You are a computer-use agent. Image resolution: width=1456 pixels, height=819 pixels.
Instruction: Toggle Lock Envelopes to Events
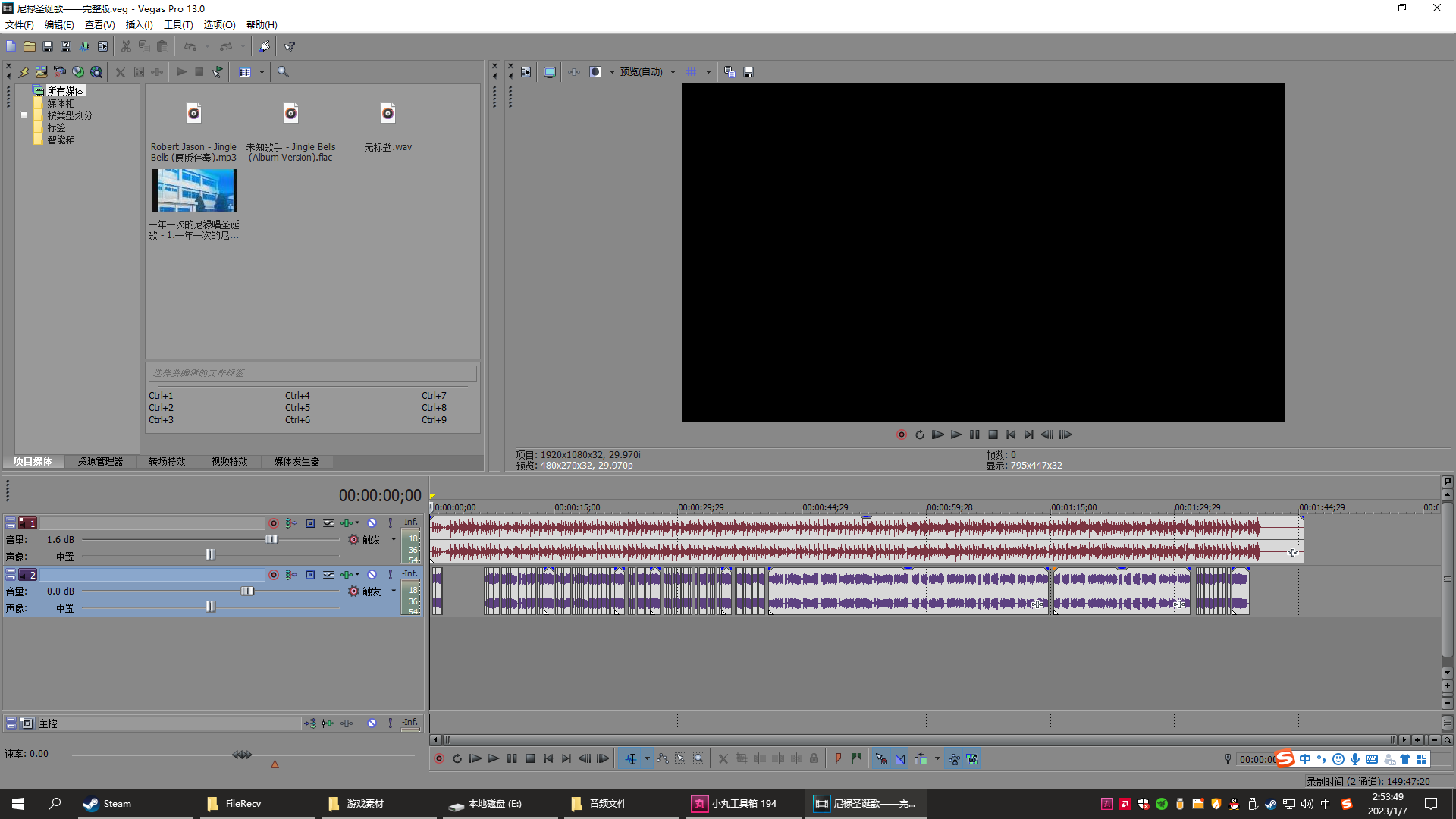click(954, 758)
